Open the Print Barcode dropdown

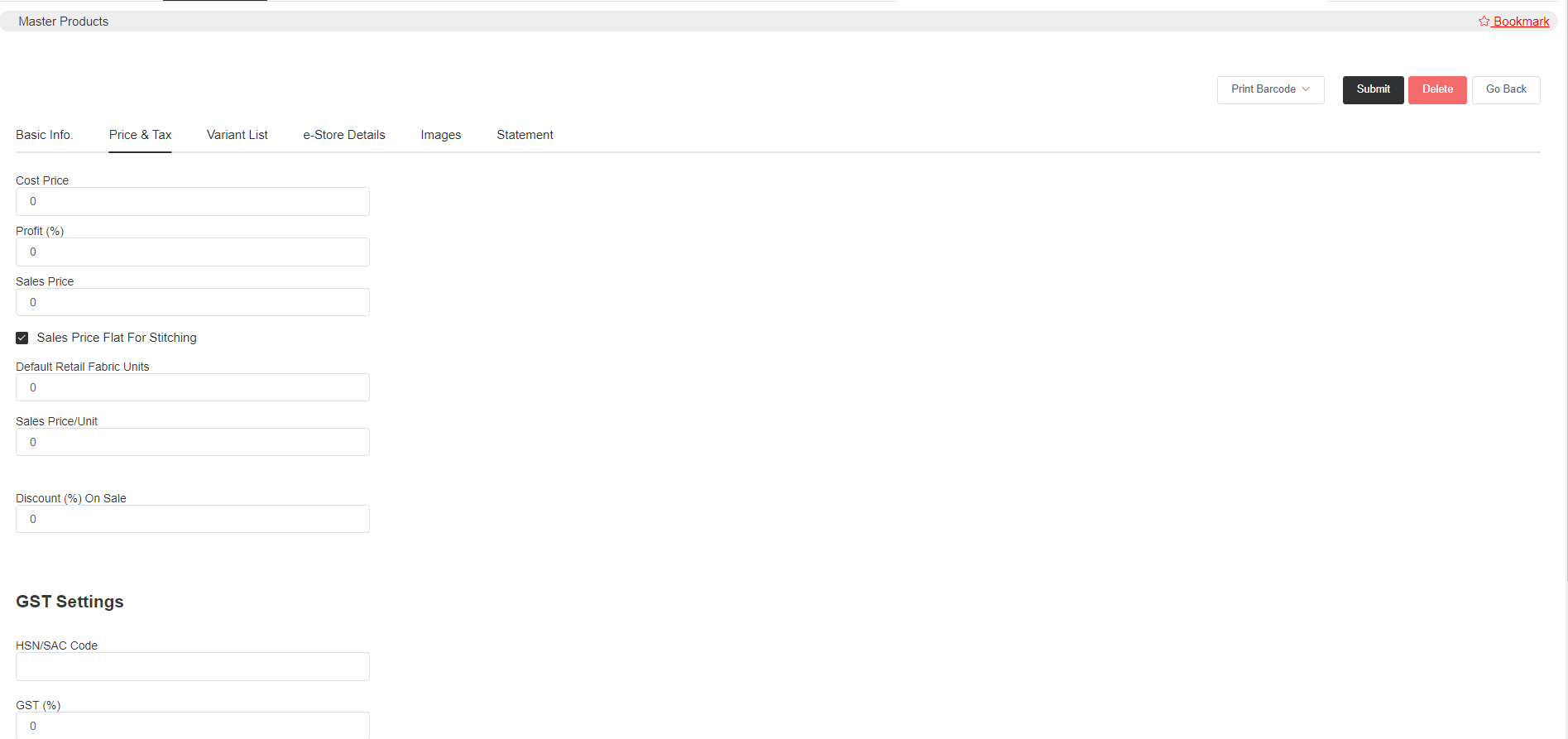tap(1270, 89)
